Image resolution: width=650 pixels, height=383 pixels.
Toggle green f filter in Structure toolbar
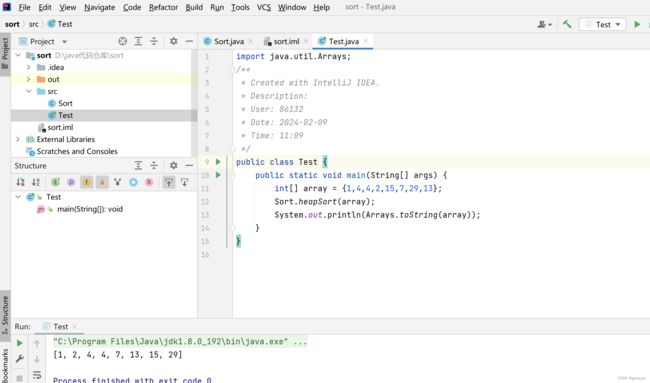[x=56, y=182]
